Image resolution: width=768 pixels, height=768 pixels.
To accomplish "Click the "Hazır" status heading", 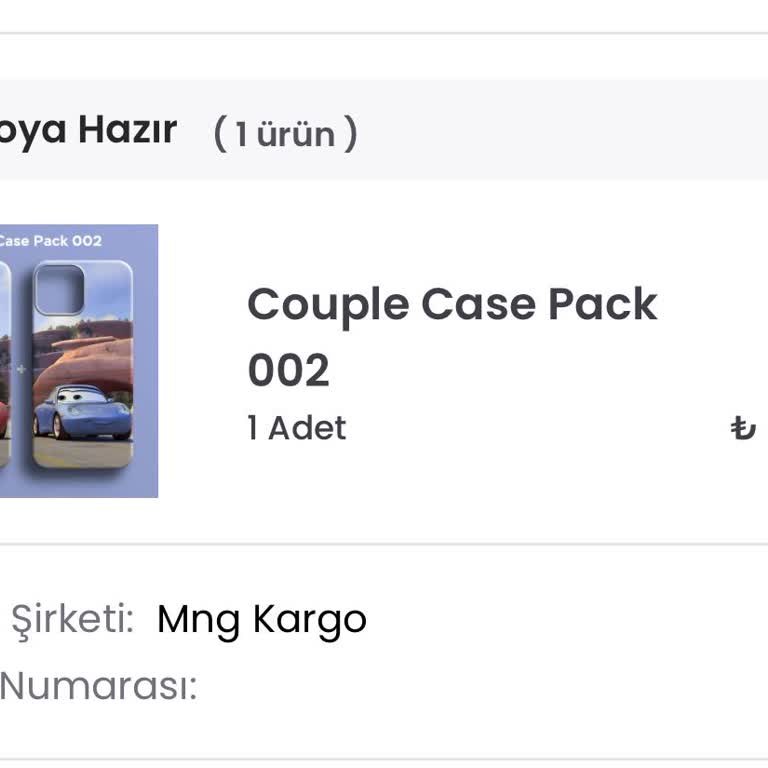I will 127,130.
